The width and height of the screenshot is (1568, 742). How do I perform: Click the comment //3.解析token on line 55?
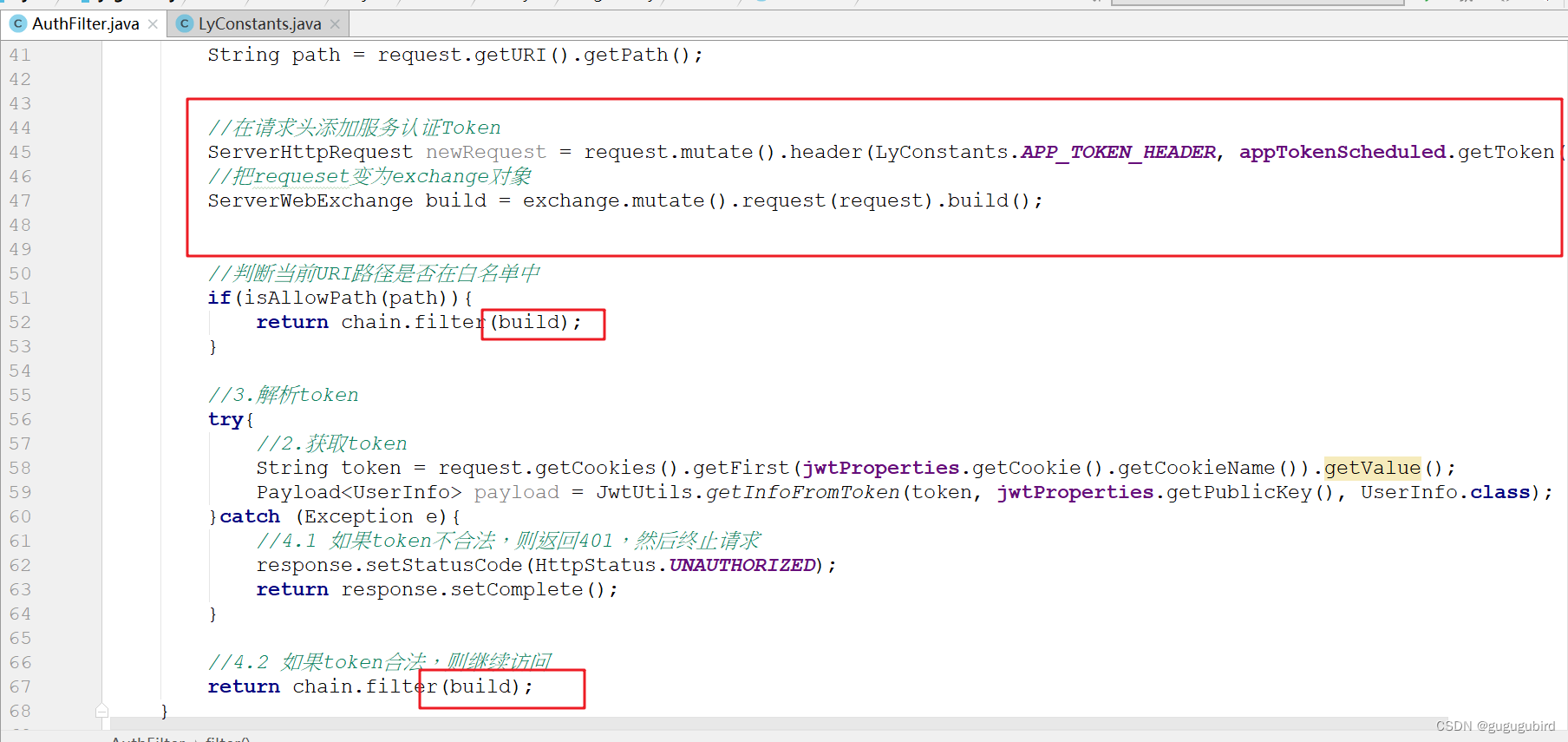(x=283, y=395)
